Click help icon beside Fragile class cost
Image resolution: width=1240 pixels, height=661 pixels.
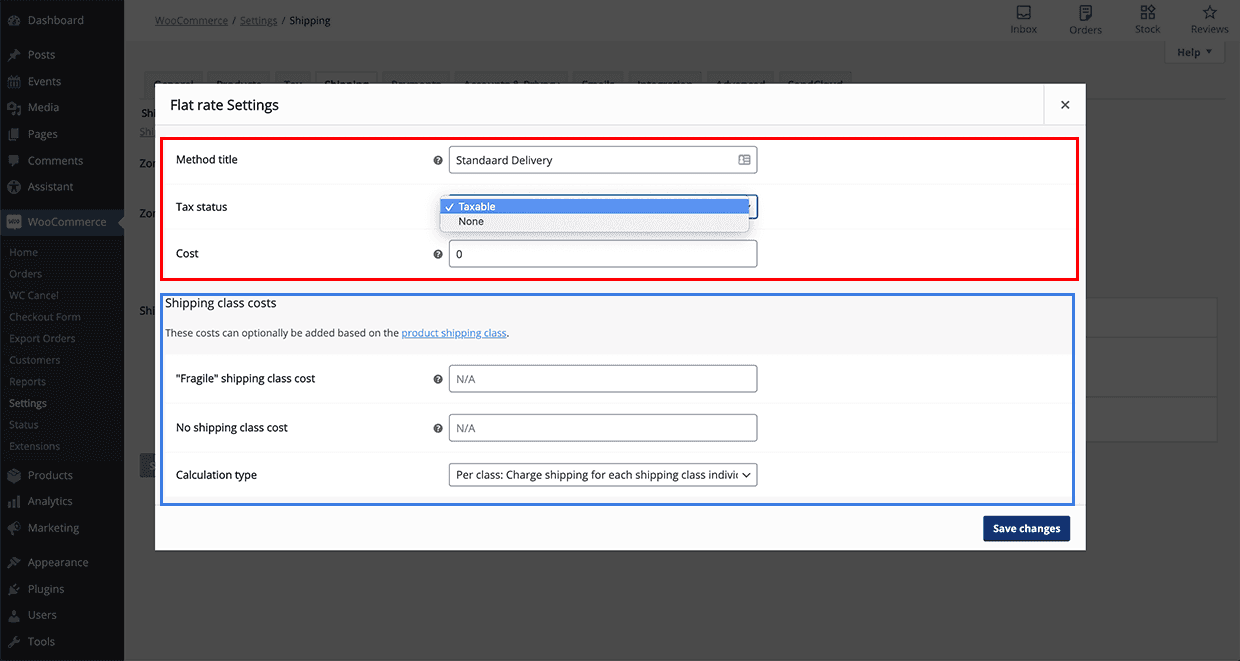(438, 379)
